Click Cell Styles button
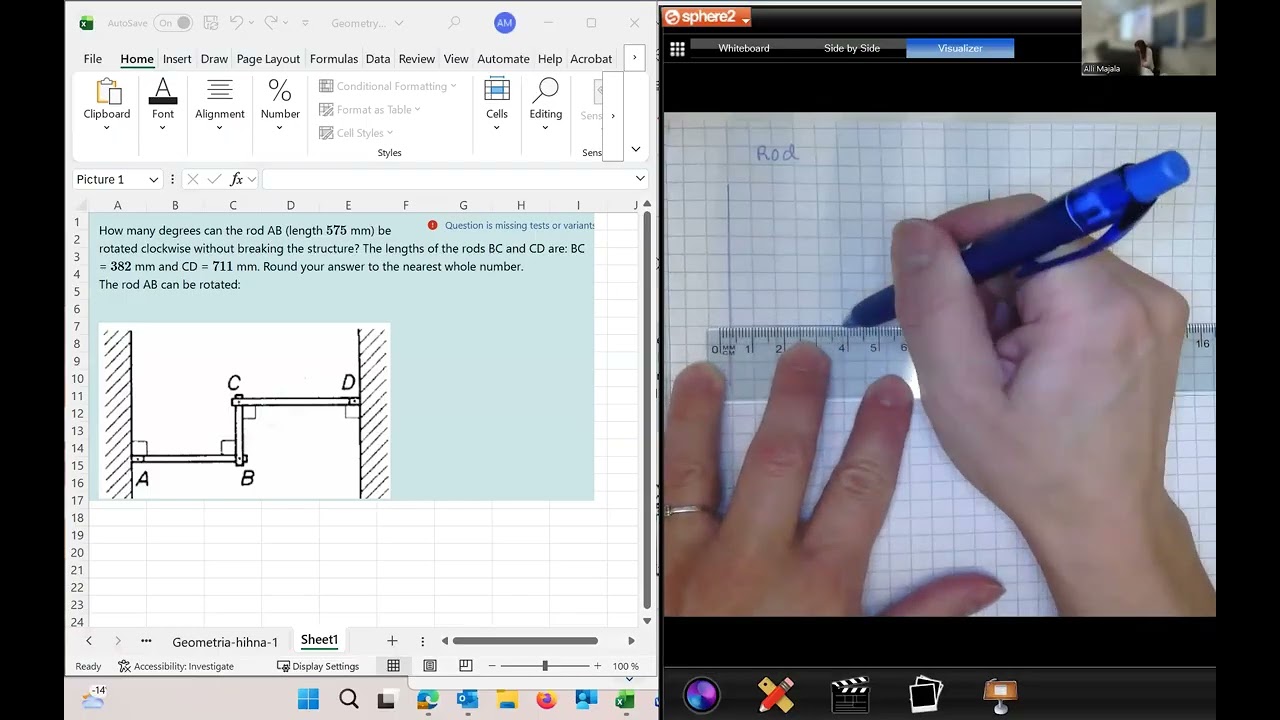This screenshot has height=720, width=1280. [357, 133]
